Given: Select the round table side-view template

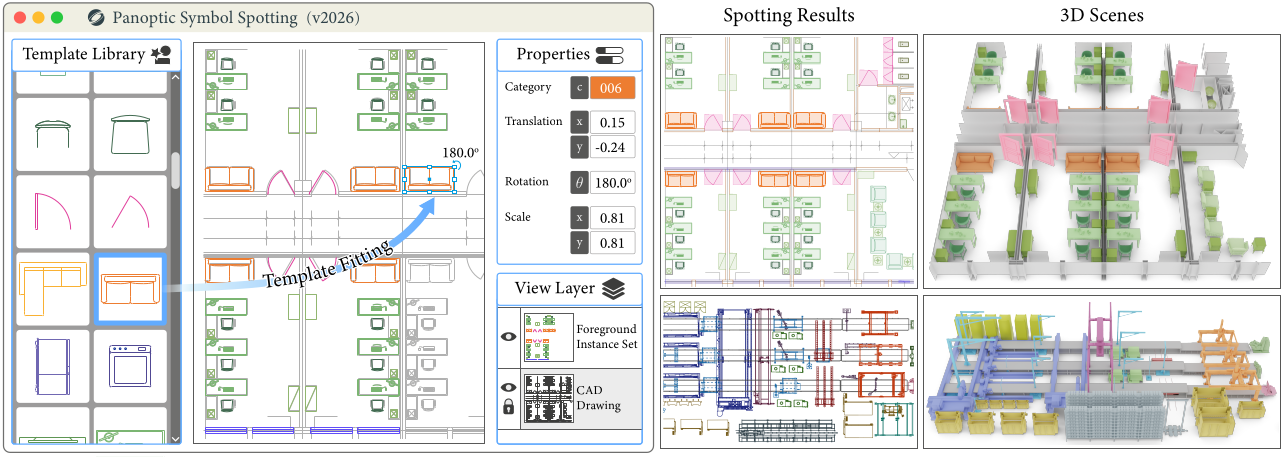Looking at the screenshot, I should (53, 132).
